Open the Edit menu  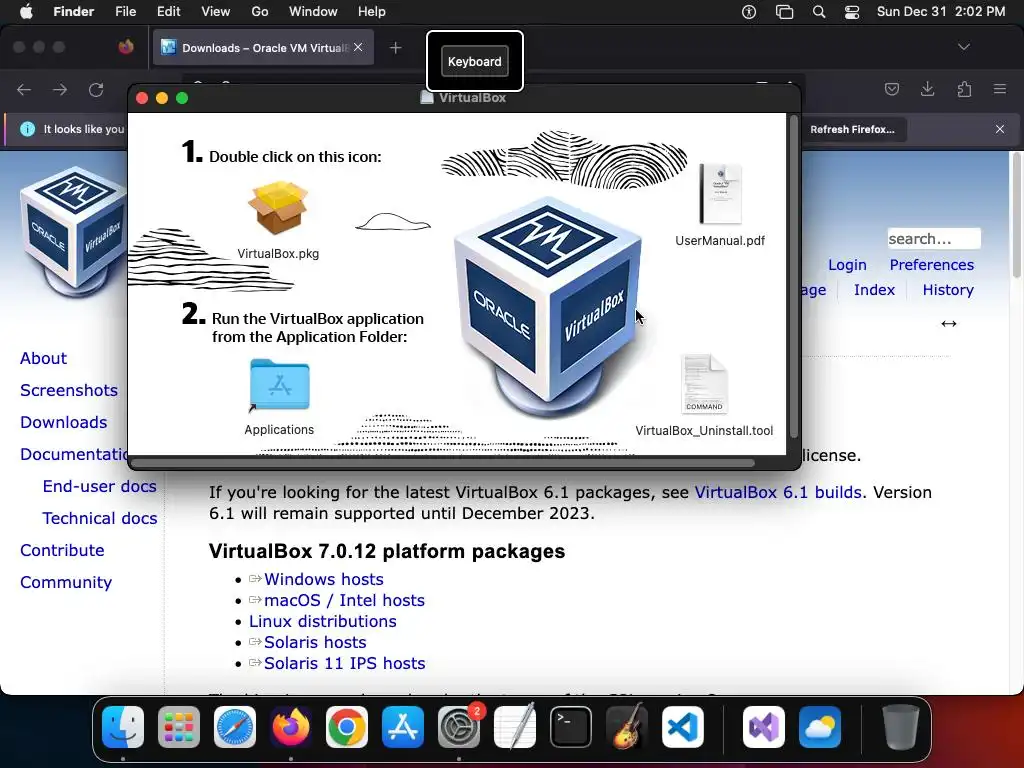pyautogui.click(x=168, y=12)
